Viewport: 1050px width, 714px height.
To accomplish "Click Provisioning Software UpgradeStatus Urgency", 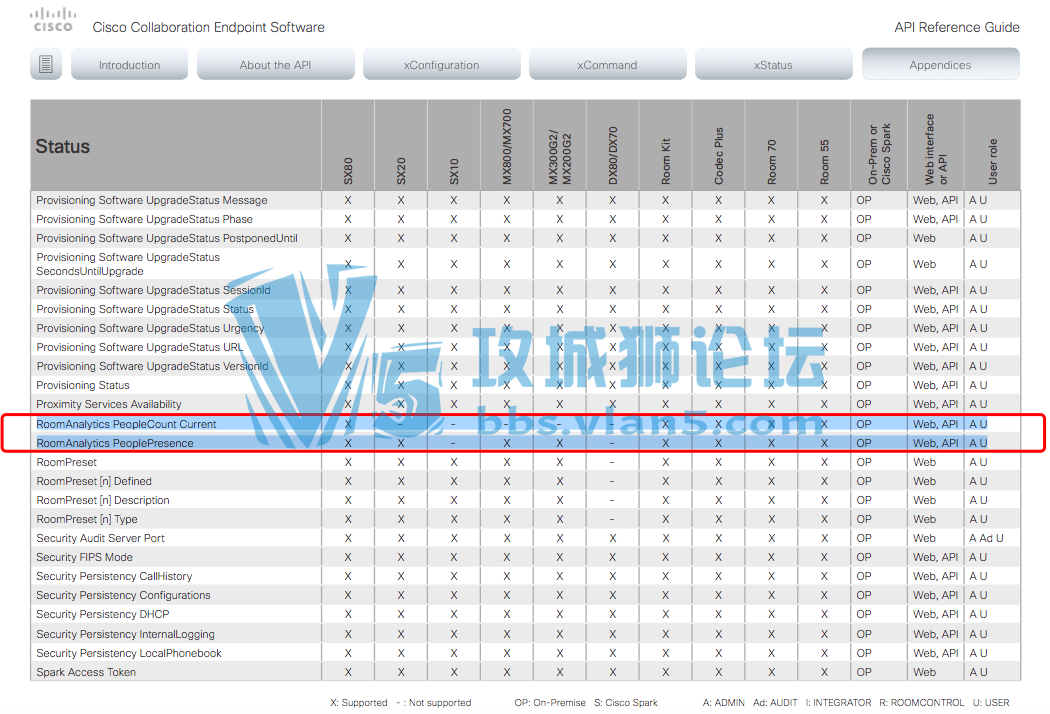I will click(x=150, y=328).
